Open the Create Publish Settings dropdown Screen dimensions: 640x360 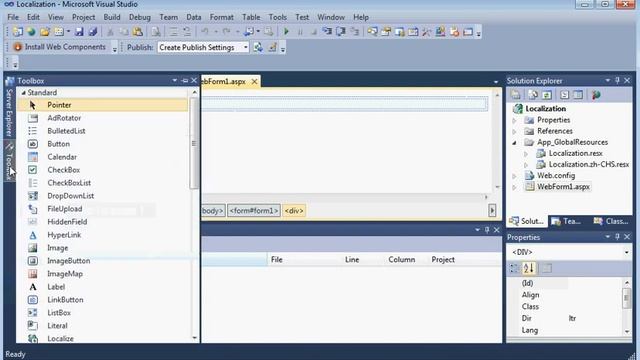245,47
